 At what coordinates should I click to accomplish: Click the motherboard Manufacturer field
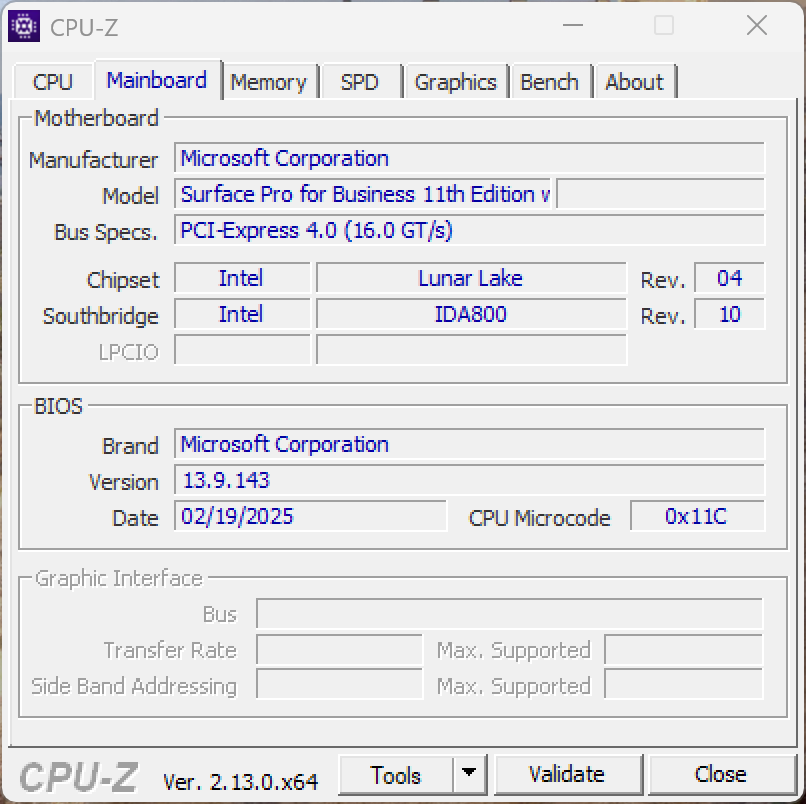pos(469,159)
